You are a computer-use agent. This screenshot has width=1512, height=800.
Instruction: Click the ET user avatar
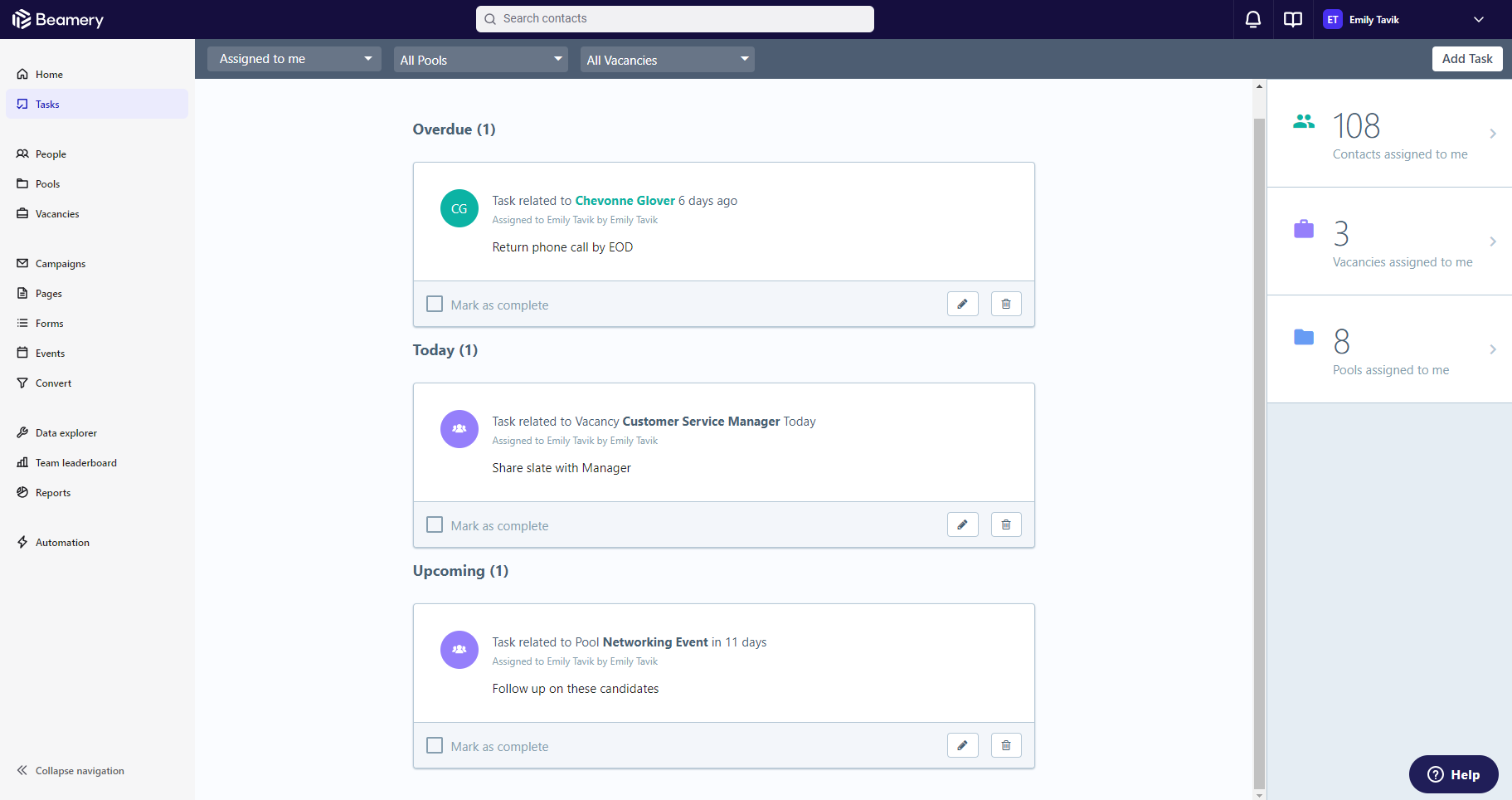[1333, 19]
